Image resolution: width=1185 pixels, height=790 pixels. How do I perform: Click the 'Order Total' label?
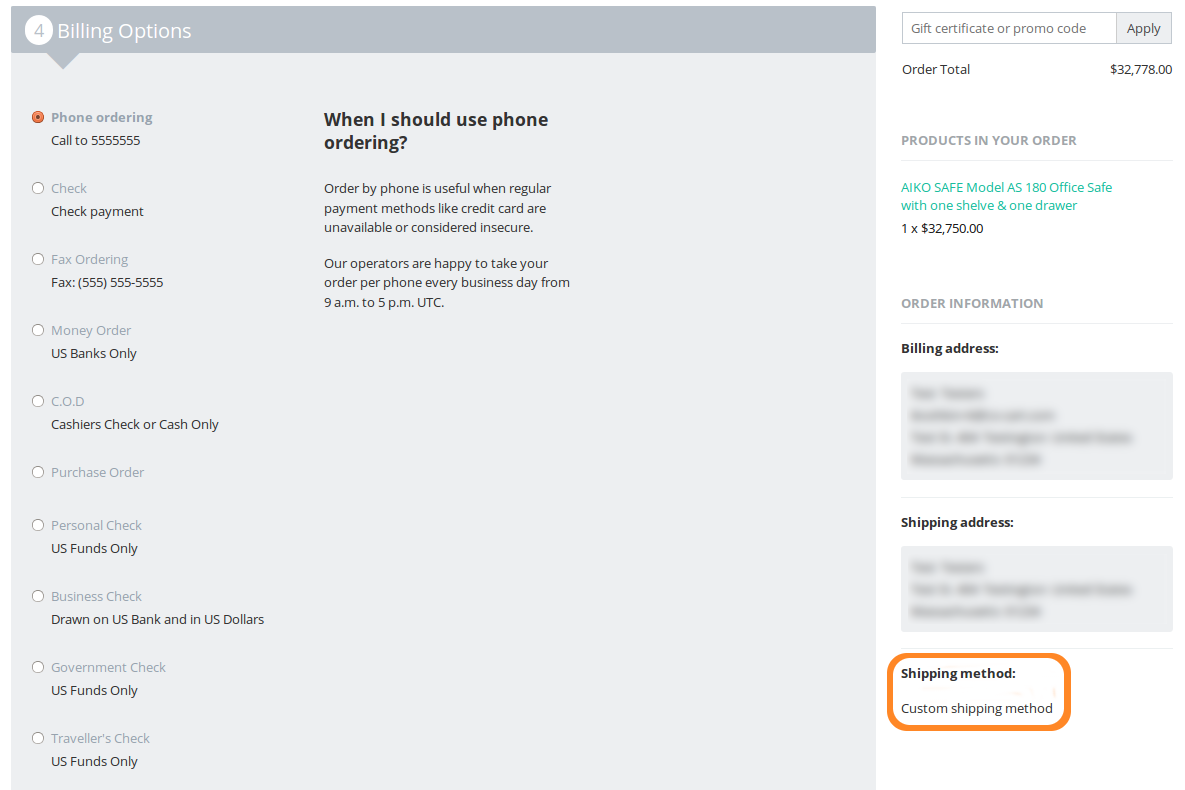[x=936, y=70]
